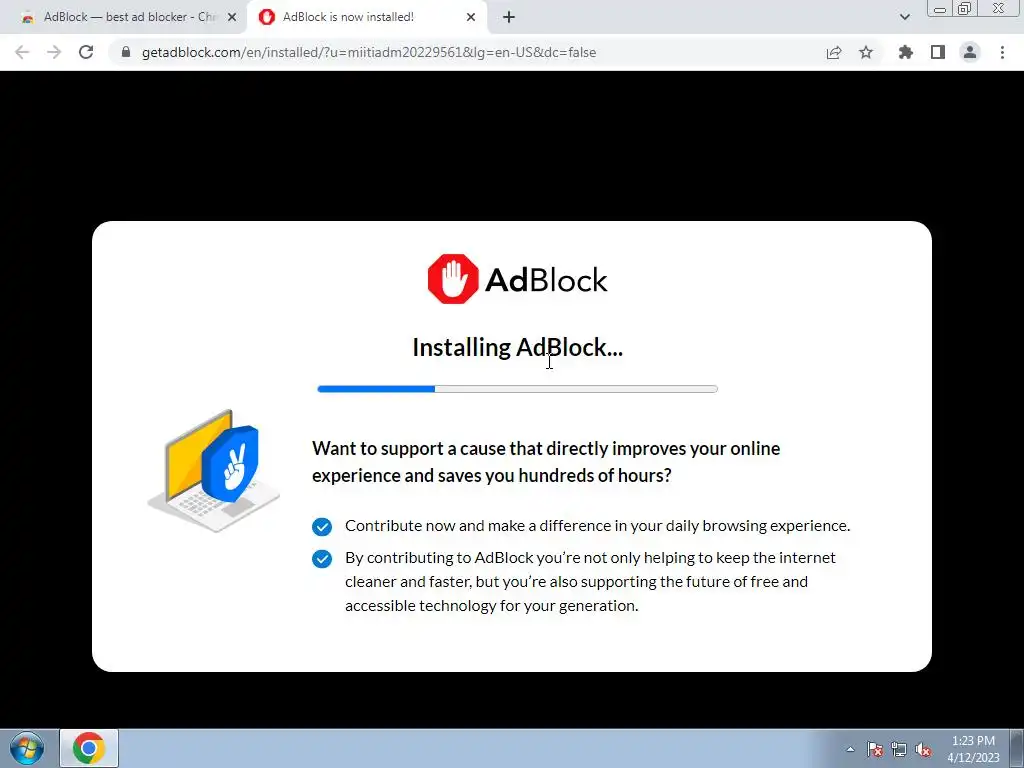Viewport: 1024px width, 768px height.
Task: Show hidden system tray icons
Action: 850,749
